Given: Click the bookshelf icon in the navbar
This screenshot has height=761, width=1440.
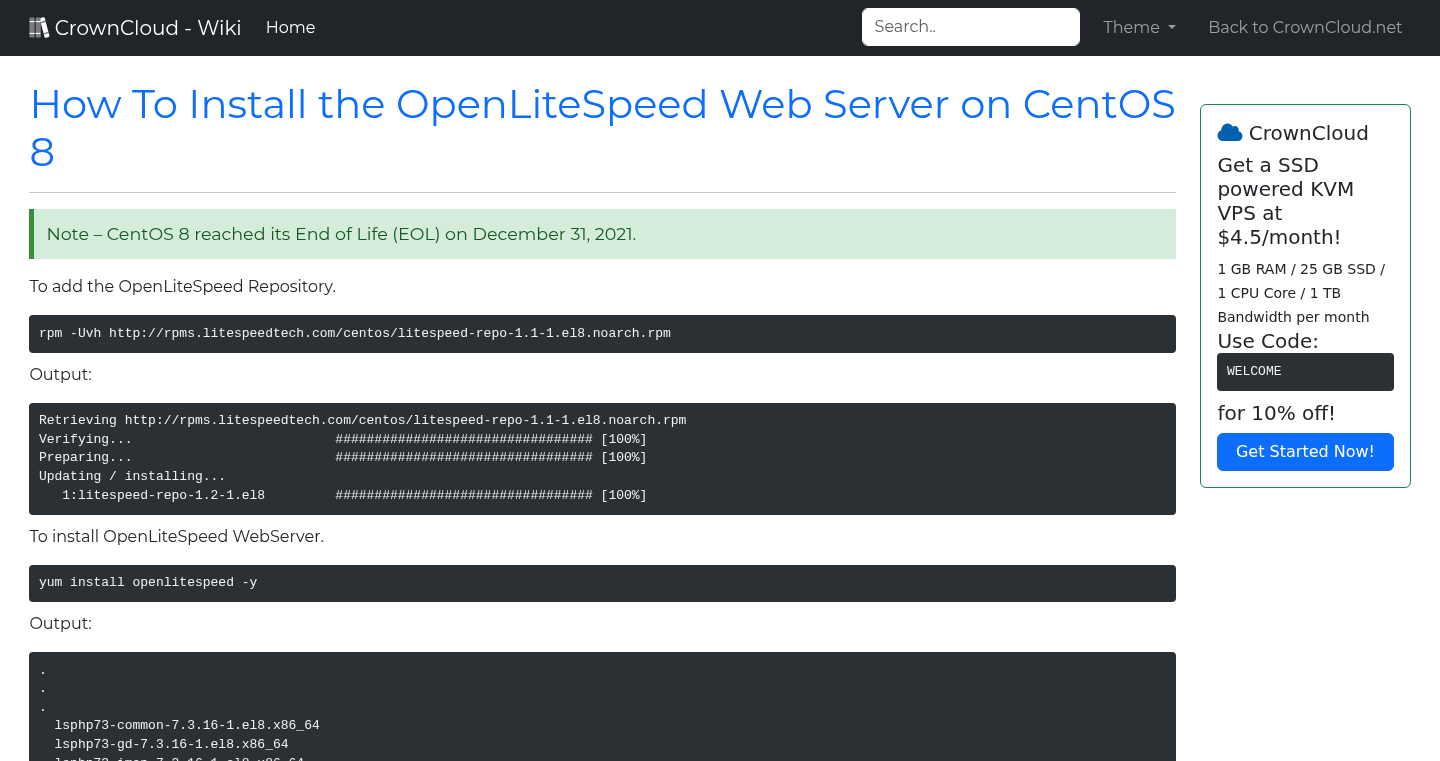Looking at the screenshot, I should pos(38,26).
